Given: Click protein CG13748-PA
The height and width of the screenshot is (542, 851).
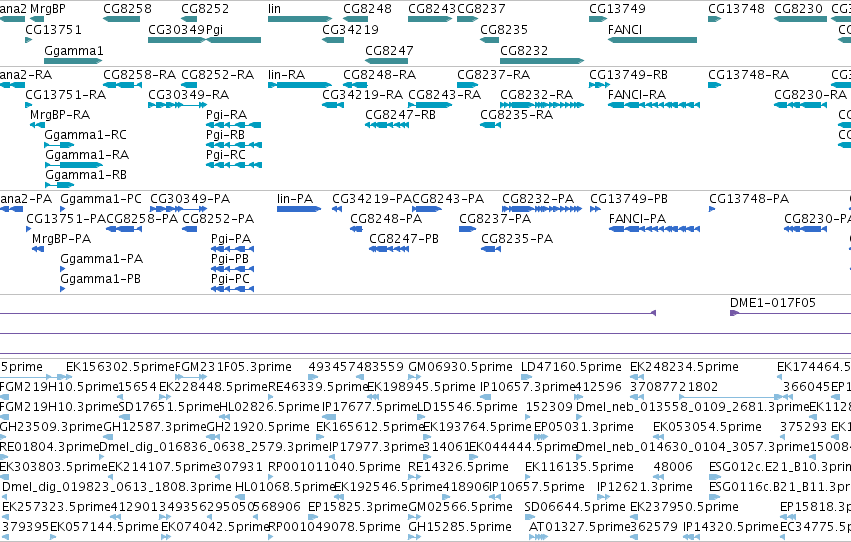Looking at the screenshot, I should click(x=712, y=209).
